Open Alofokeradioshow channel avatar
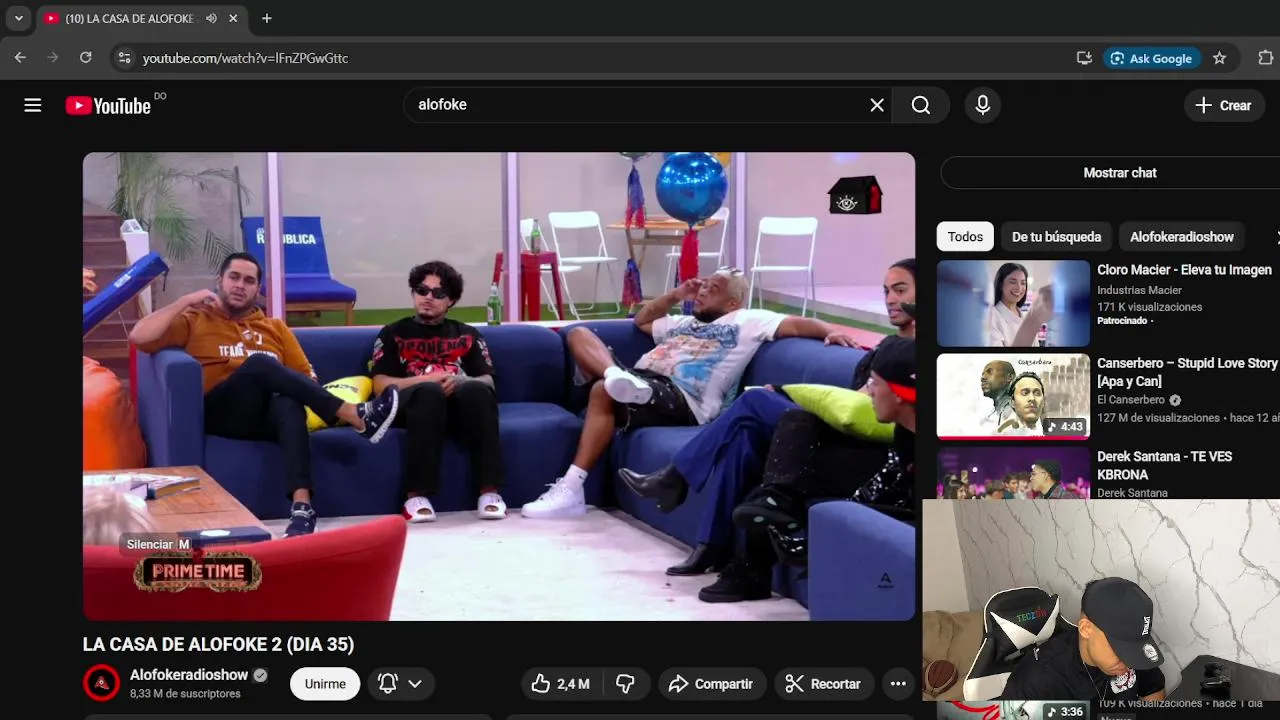The width and height of the screenshot is (1280, 720). click(101, 683)
